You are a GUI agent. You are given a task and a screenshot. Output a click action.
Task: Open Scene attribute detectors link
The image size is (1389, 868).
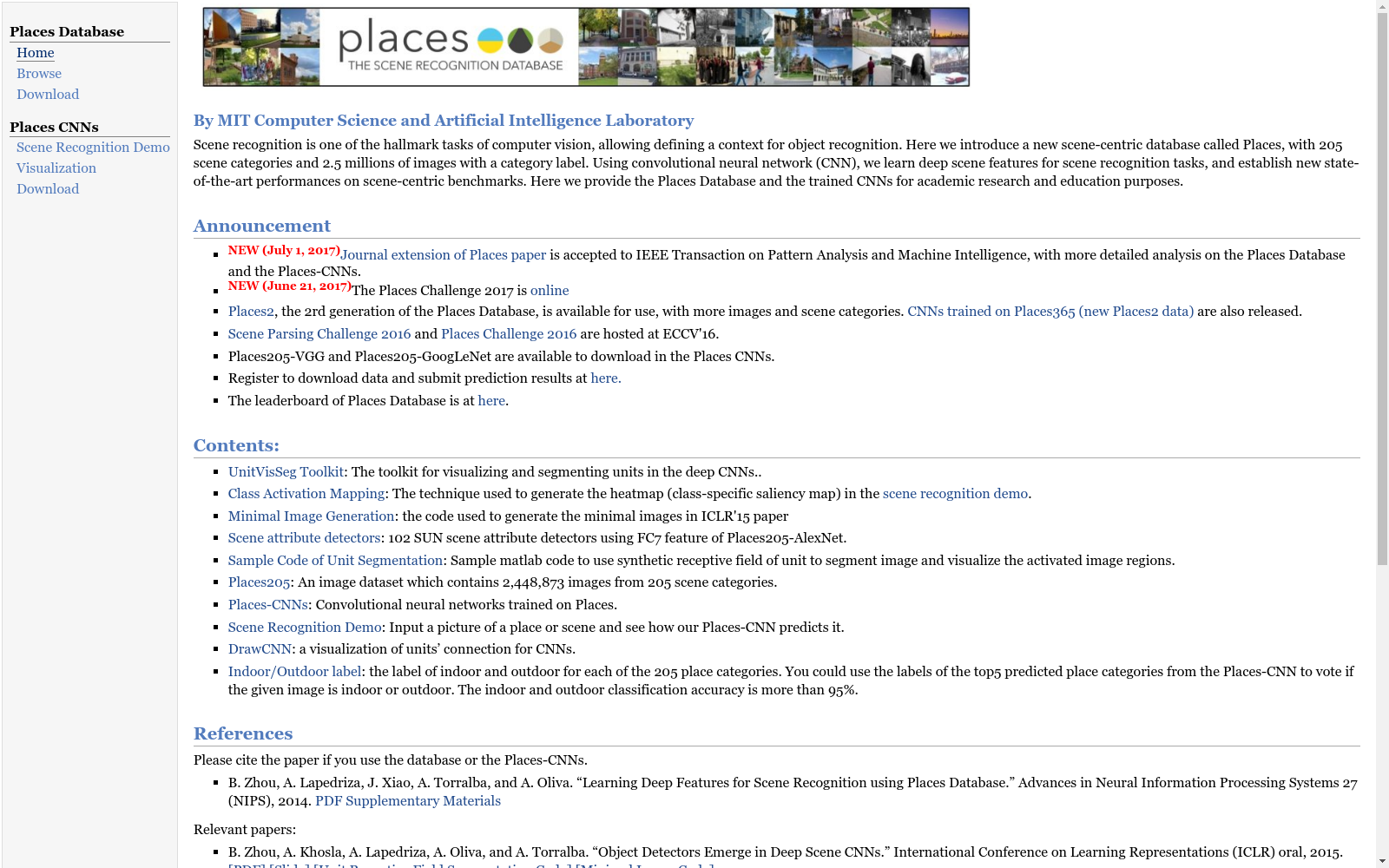coord(305,538)
